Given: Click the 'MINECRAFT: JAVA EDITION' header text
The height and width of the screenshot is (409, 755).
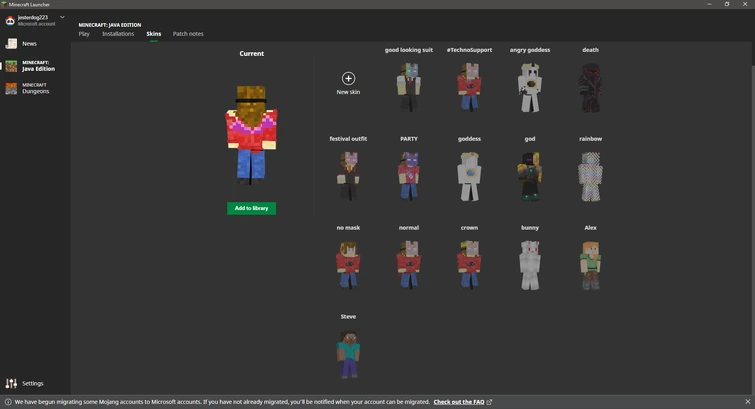Looking at the screenshot, I should (x=110, y=25).
